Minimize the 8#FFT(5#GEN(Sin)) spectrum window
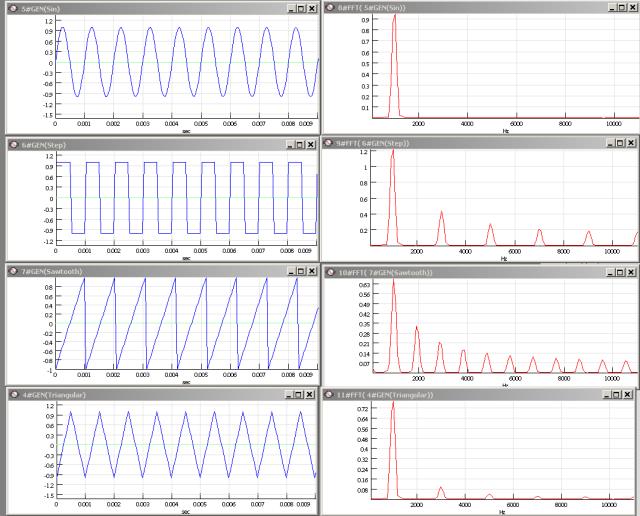 pos(612,7)
